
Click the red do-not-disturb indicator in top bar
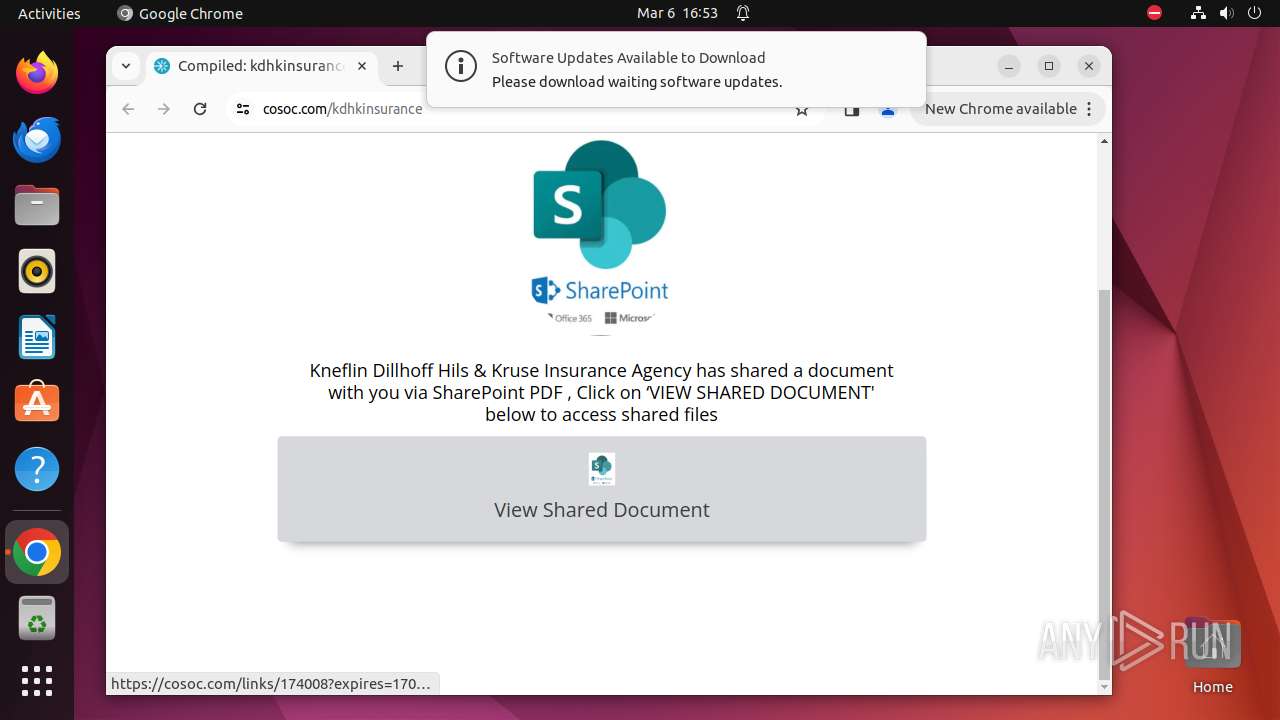(1154, 13)
